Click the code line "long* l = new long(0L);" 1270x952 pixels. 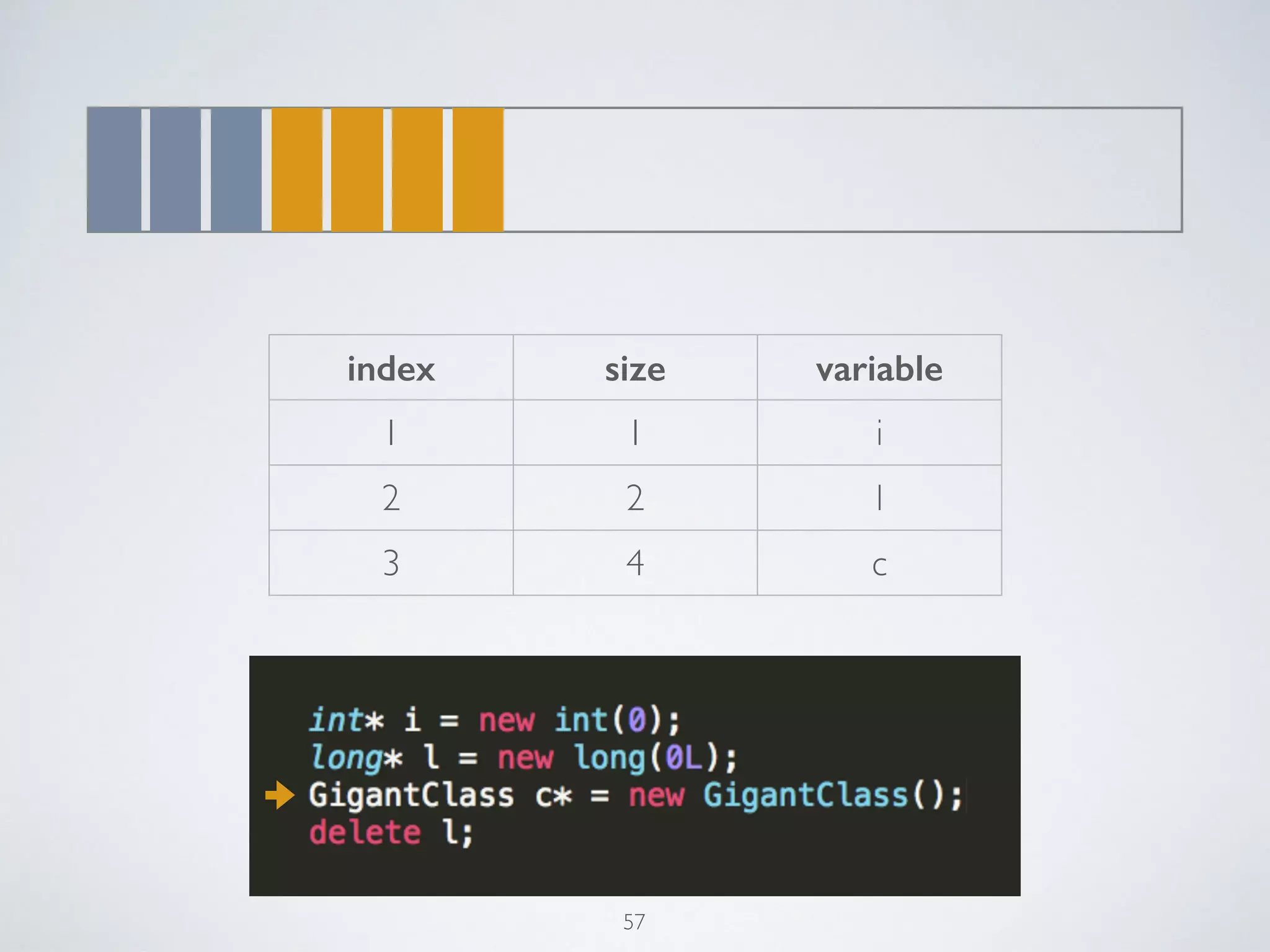[523, 757]
